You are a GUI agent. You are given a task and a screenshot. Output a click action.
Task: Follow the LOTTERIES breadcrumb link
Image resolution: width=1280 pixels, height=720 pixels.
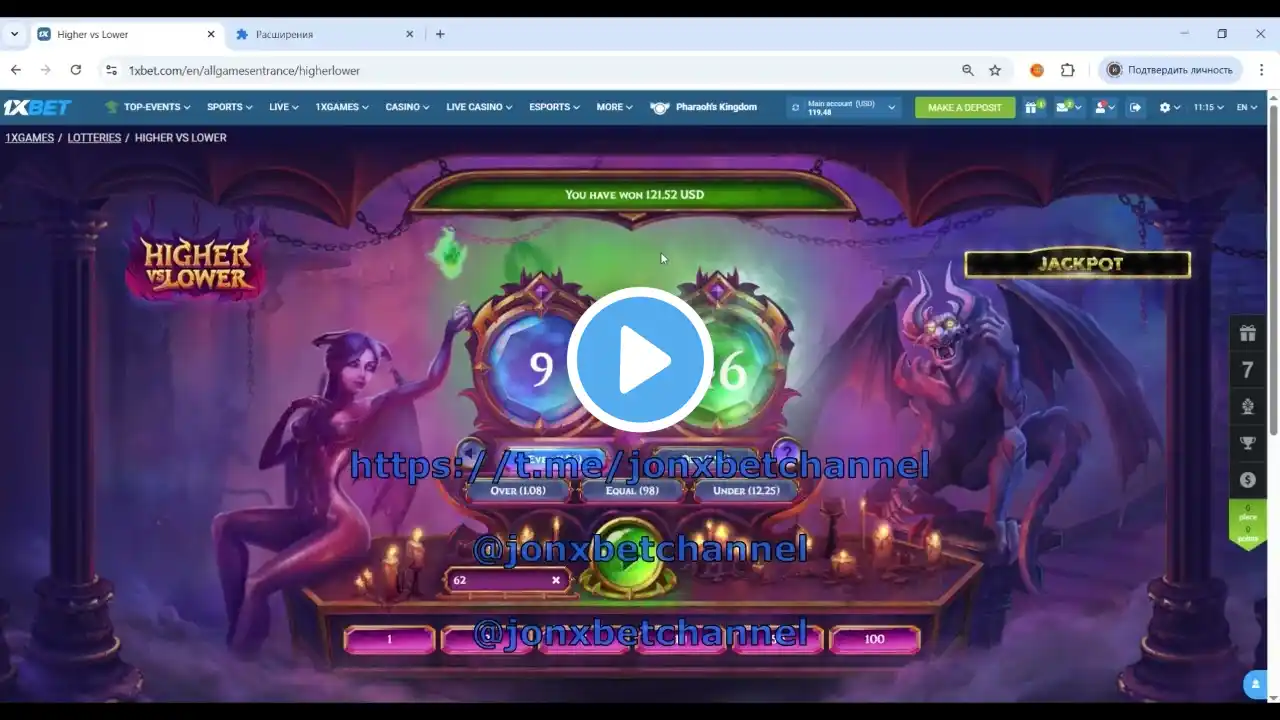tap(94, 138)
